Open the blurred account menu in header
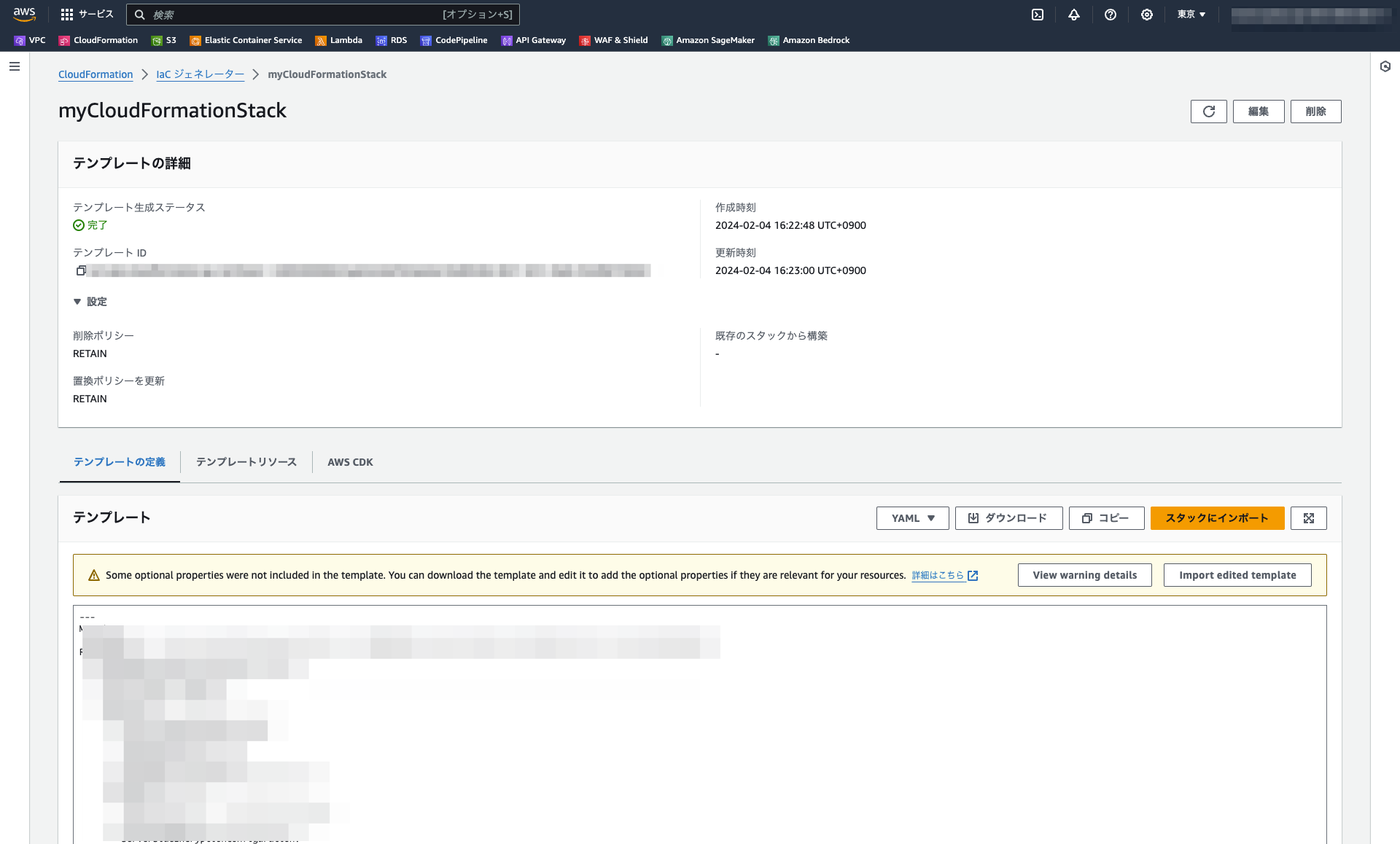Viewport: 1400px width, 844px height. [x=1311, y=15]
